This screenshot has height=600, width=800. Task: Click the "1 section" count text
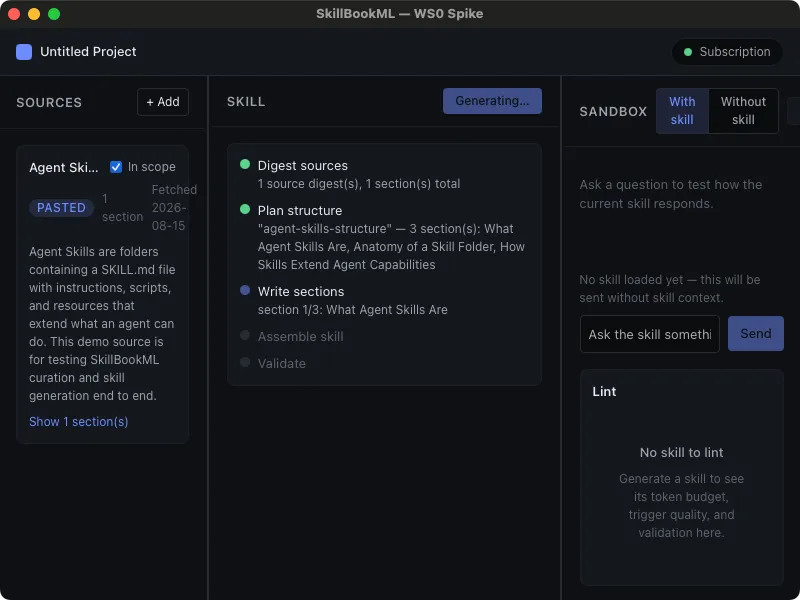pyautogui.click(x=122, y=208)
